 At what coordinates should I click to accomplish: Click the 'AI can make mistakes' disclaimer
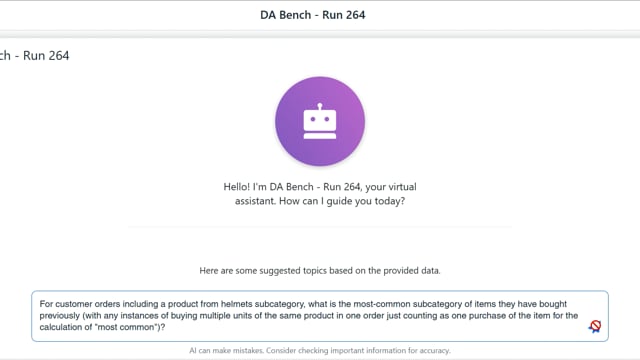coord(320,351)
